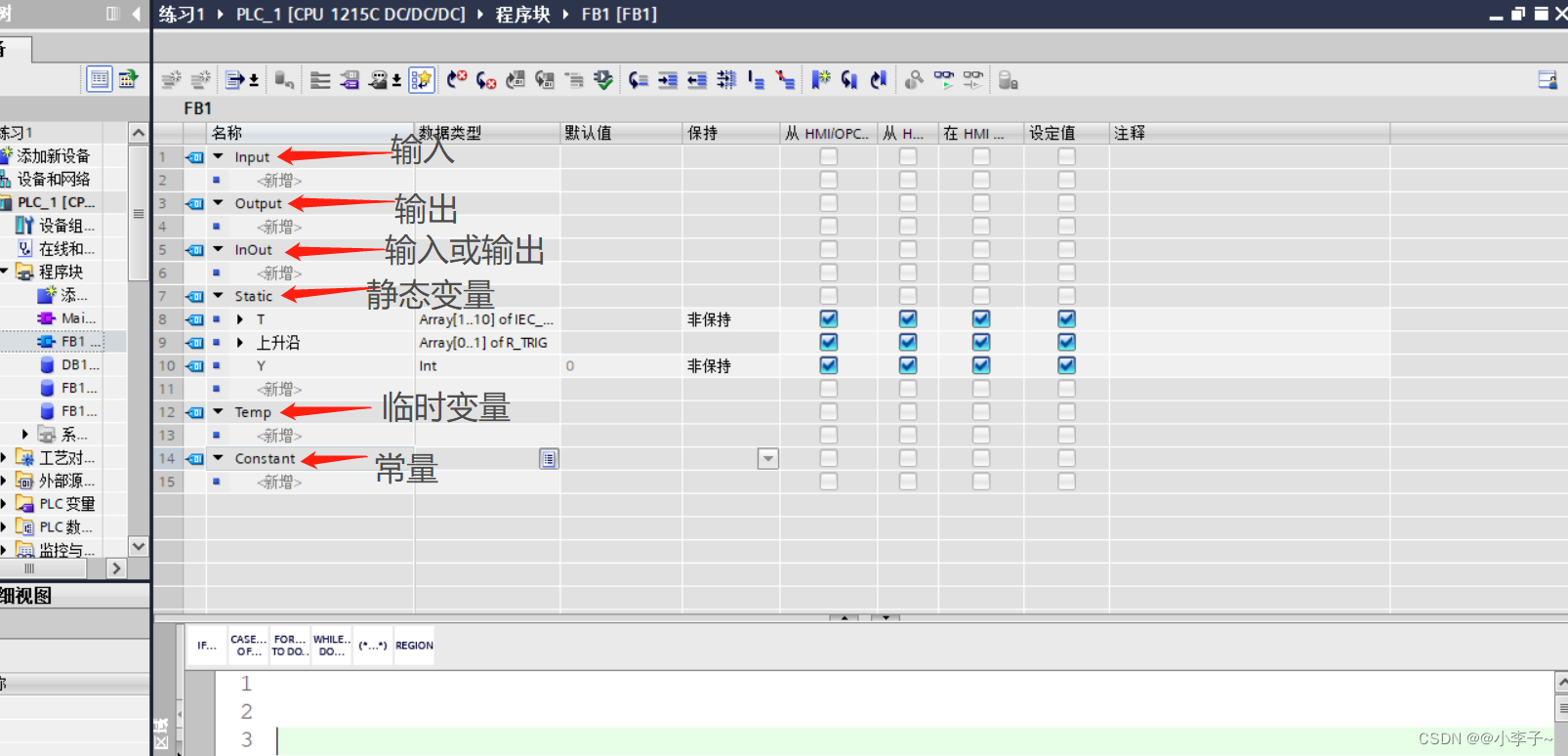Insert a CASE... OF... snippet
Image resolution: width=1568 pixels, height=756 pixels.
click(248, 646)
